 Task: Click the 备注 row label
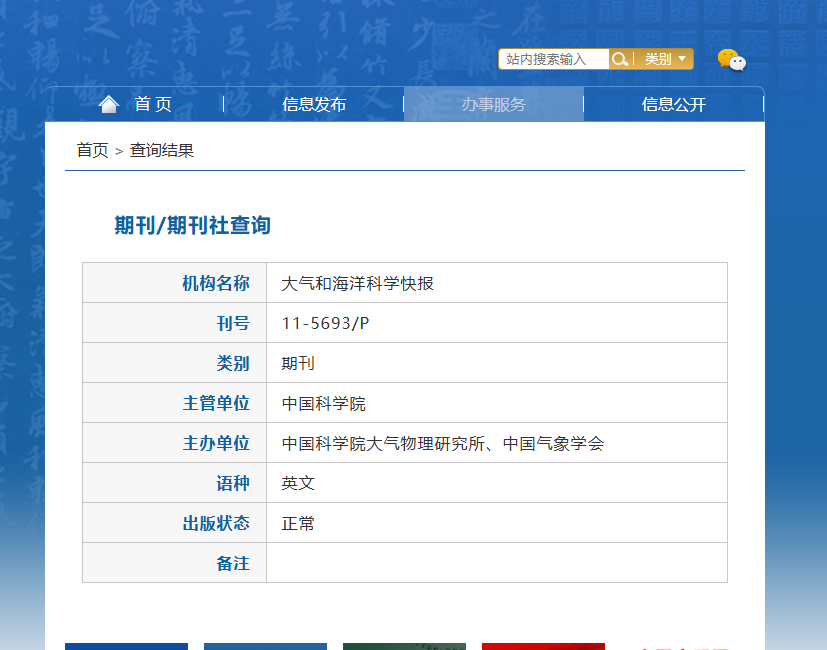[x=233, y=563]
